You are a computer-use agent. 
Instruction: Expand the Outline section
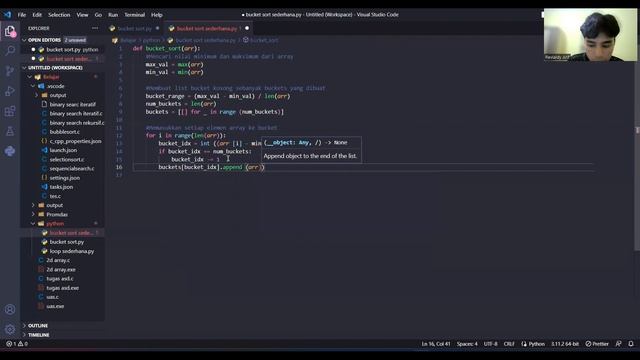[x=38, y=326]
